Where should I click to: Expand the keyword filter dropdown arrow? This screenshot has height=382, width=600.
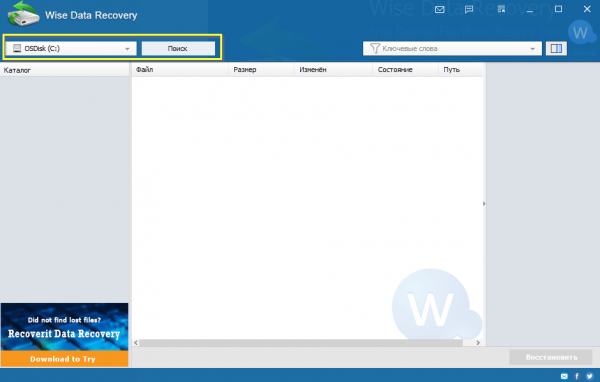(x=532, y=49)
